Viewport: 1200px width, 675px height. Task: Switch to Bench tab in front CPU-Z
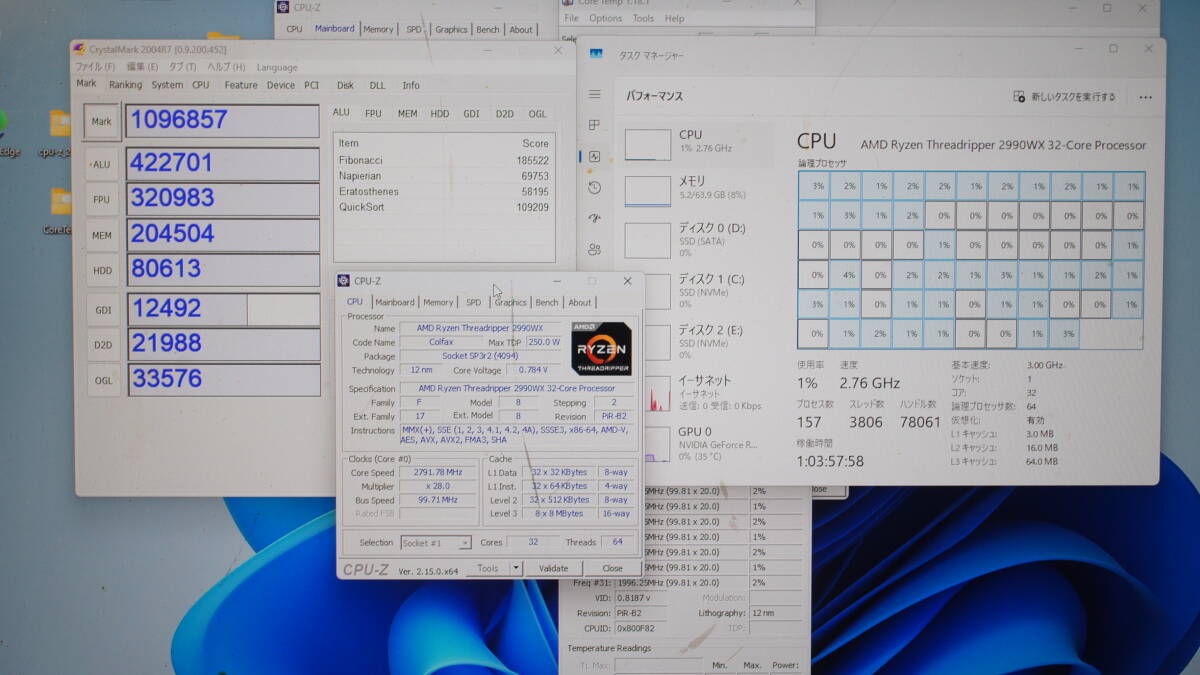pyautogui.click(x=547, y=302)
